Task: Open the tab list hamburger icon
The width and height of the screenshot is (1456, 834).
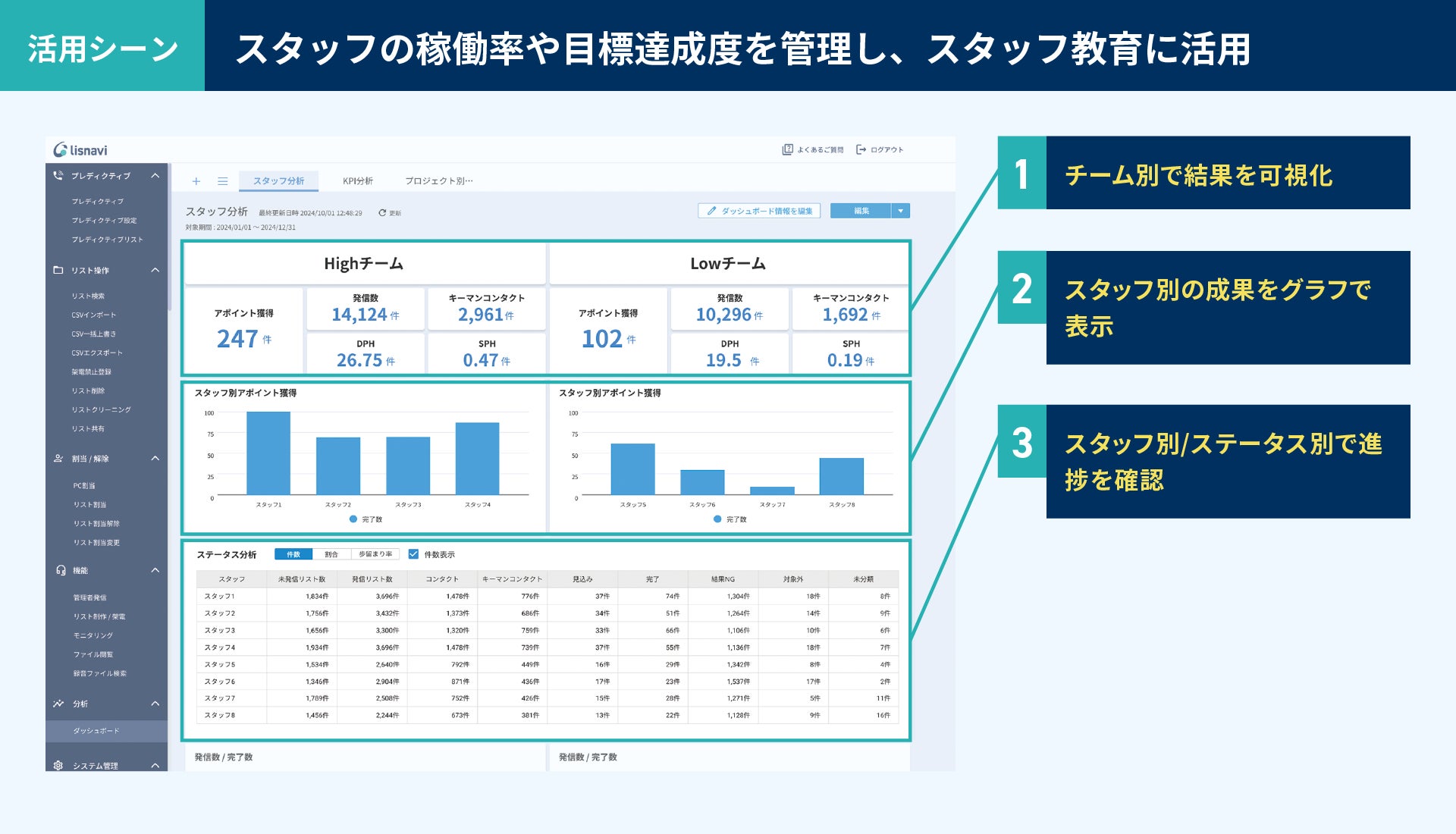Action: [222, 181]
